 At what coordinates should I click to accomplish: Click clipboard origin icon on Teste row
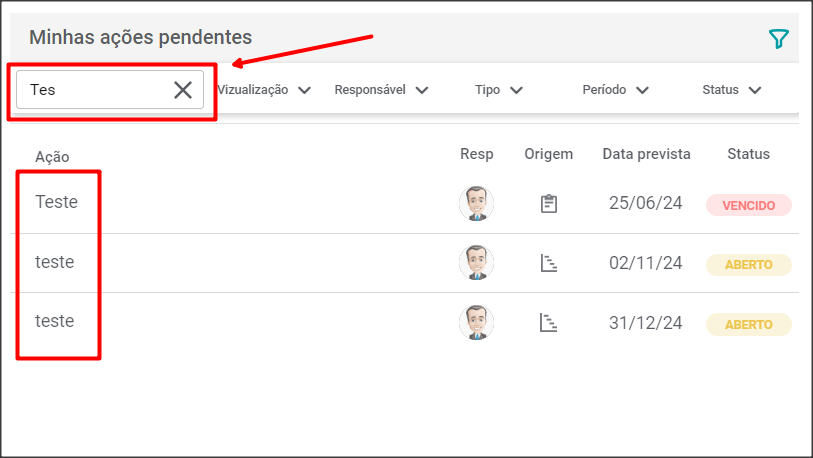(548, 204)
